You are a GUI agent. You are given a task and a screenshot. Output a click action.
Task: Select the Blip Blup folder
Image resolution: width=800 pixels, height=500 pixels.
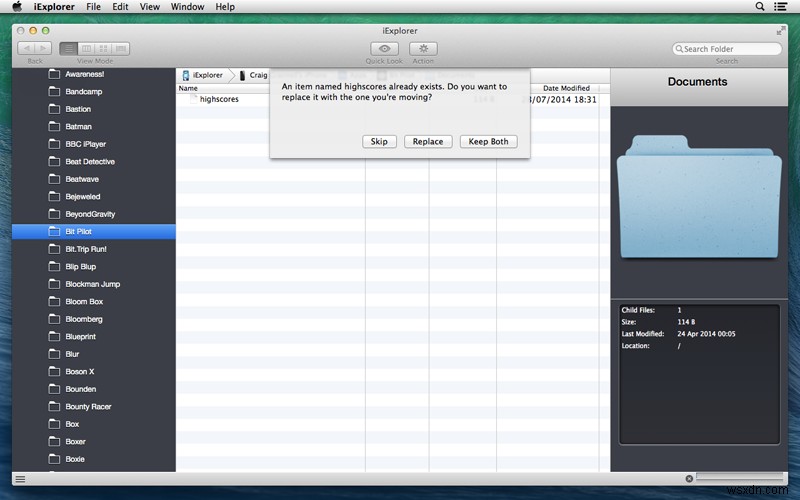tap(94, 266)
